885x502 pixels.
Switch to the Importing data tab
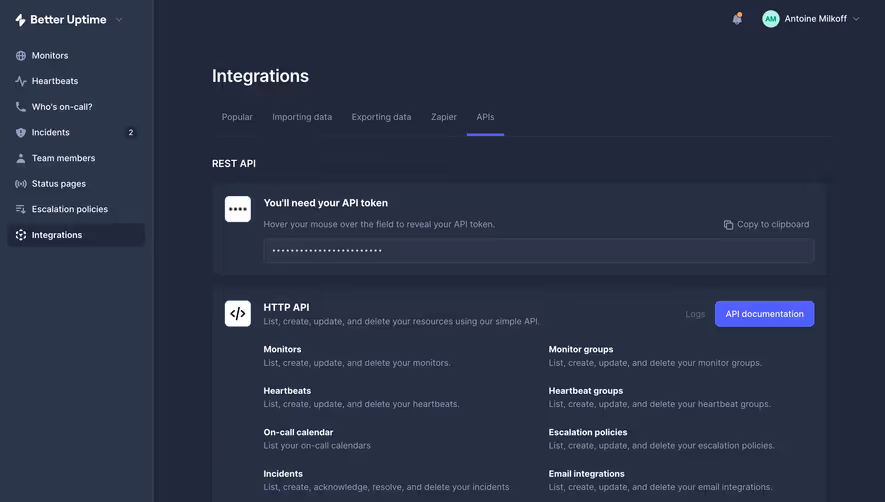click(x=302, y=117)
